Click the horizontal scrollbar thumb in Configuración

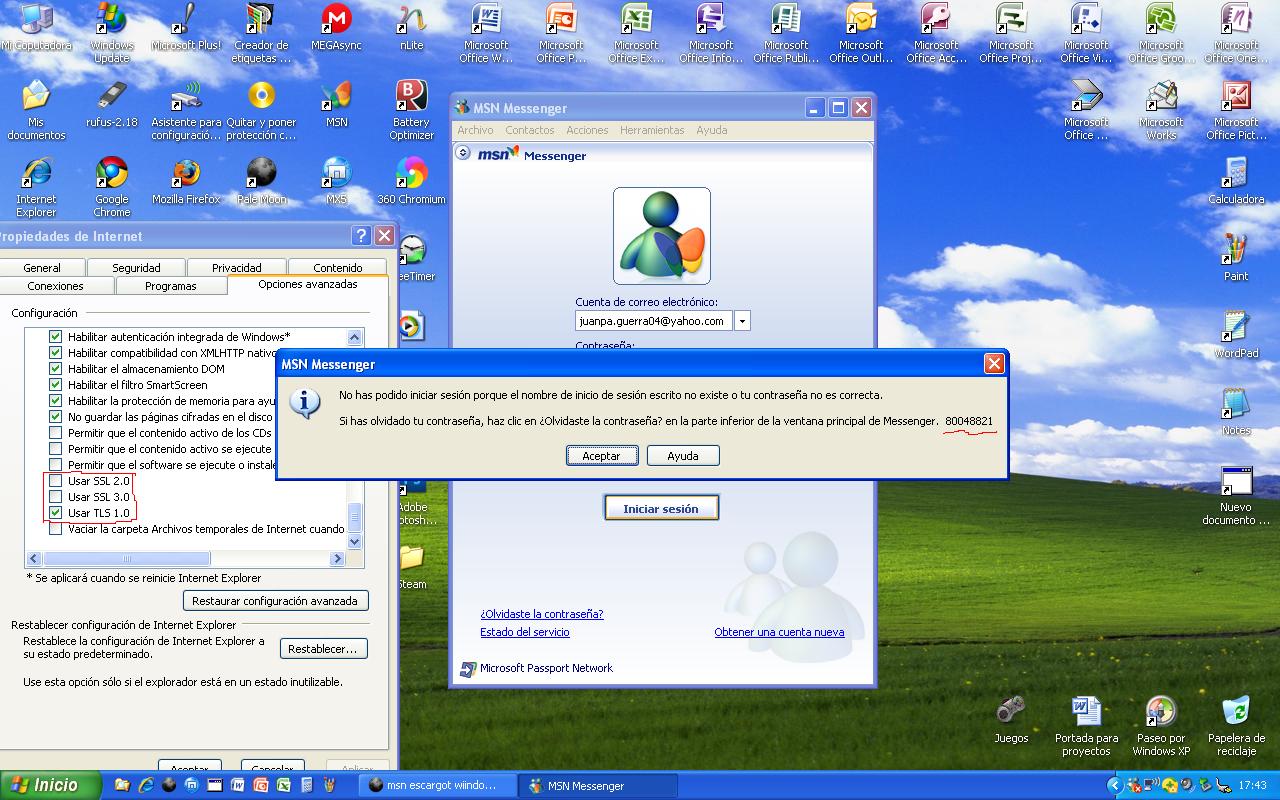click(x=126, y=559)
